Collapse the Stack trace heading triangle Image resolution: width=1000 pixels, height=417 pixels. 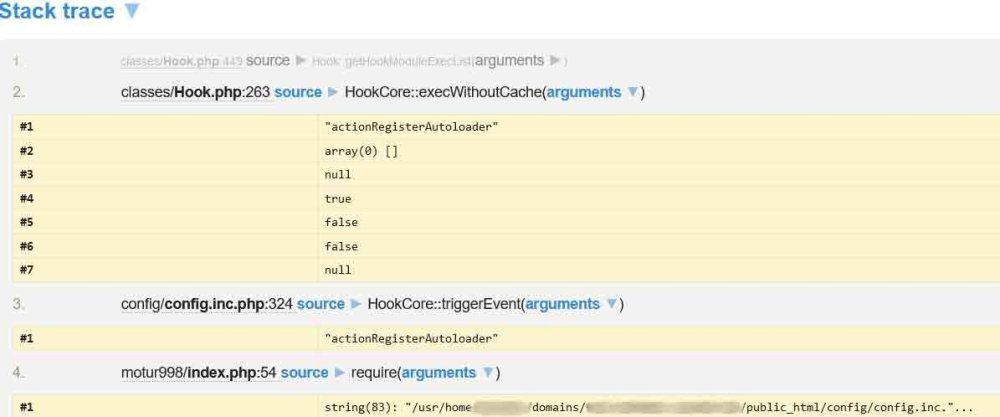[131, 13]
